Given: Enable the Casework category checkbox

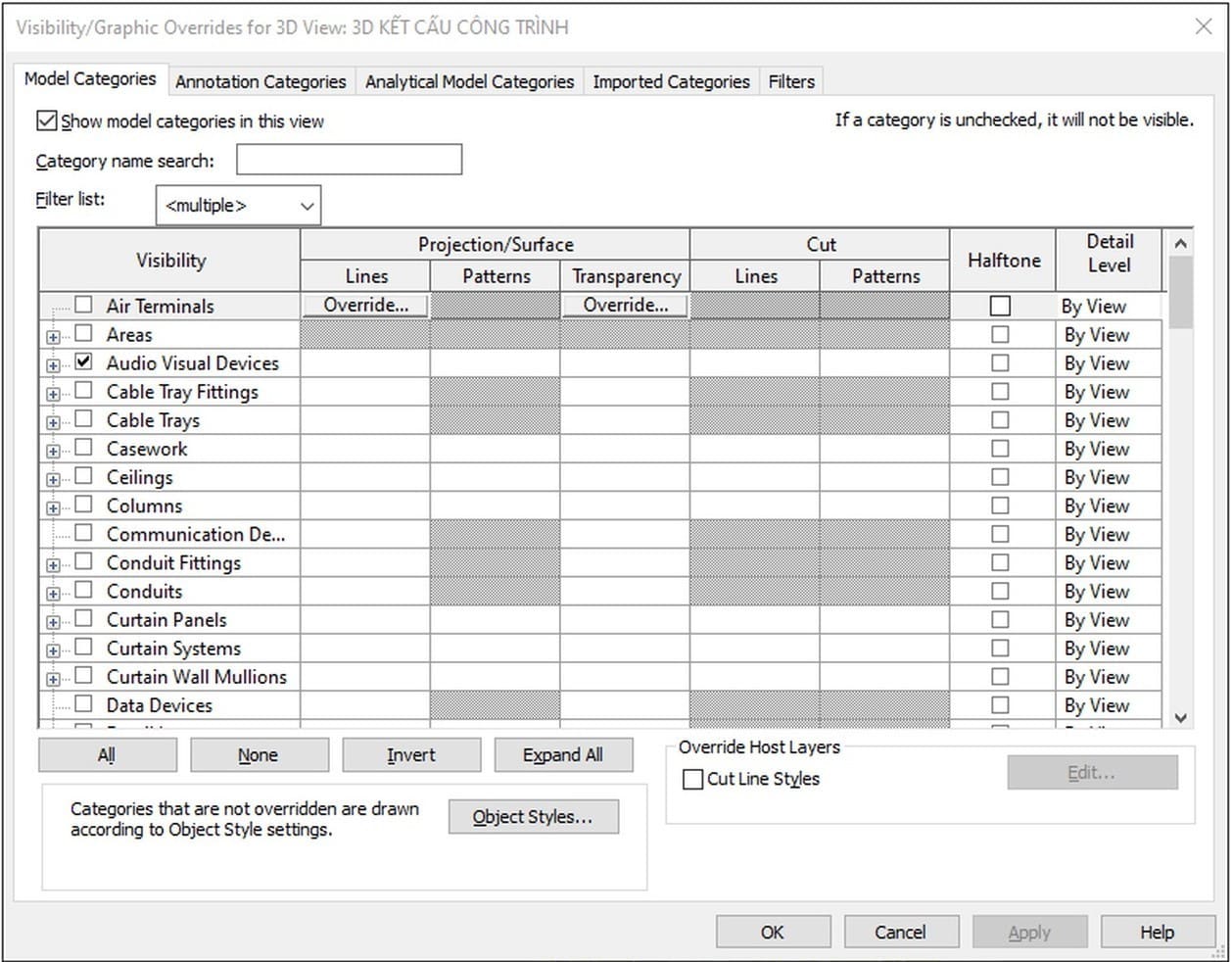Looking at the screenshot, I should pyautogui.click(x=84, y=447).
